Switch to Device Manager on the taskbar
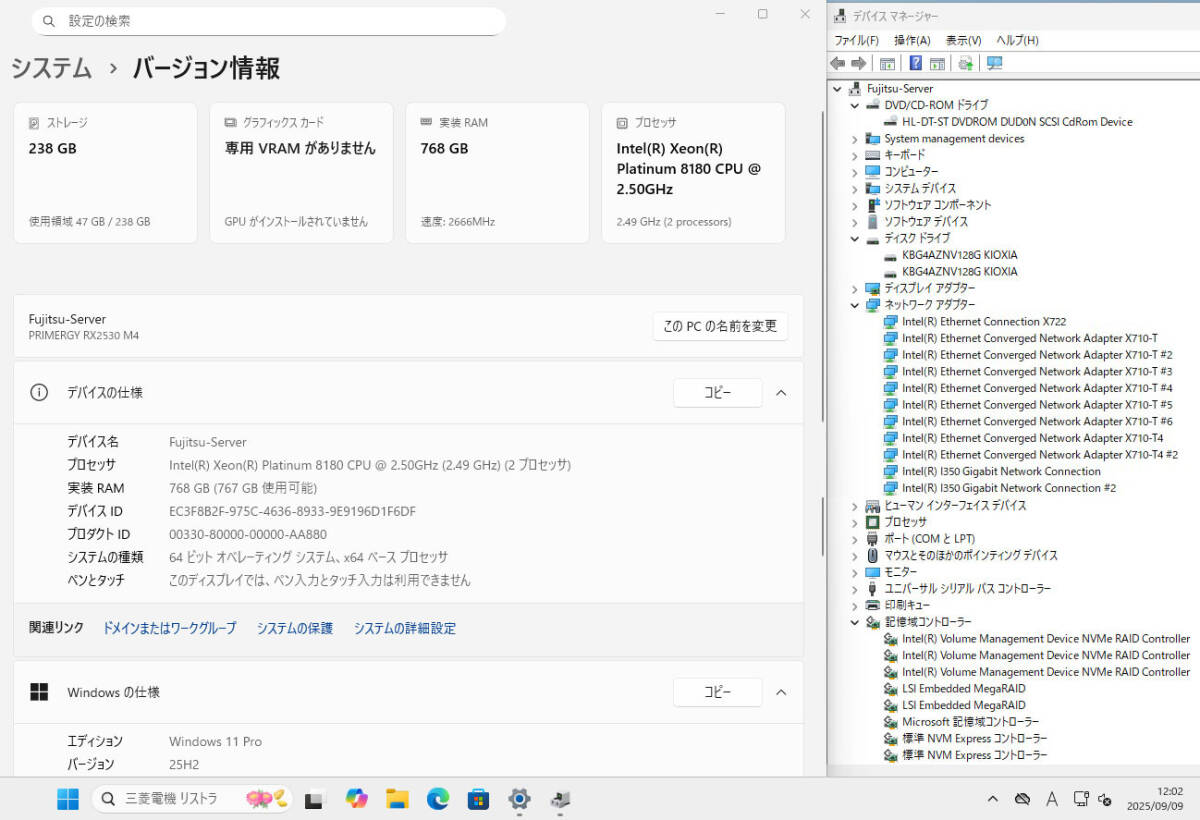Image resolution: width=1200 pixels, height=820 pixels. tap(560, 799)
